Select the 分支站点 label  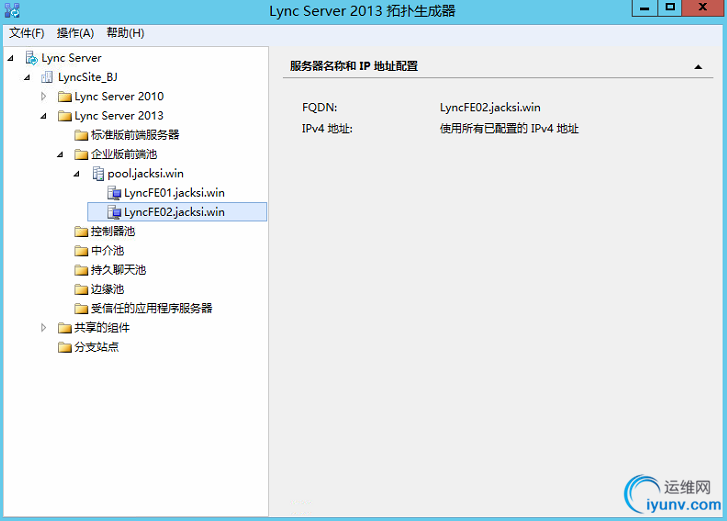(96, 347)
